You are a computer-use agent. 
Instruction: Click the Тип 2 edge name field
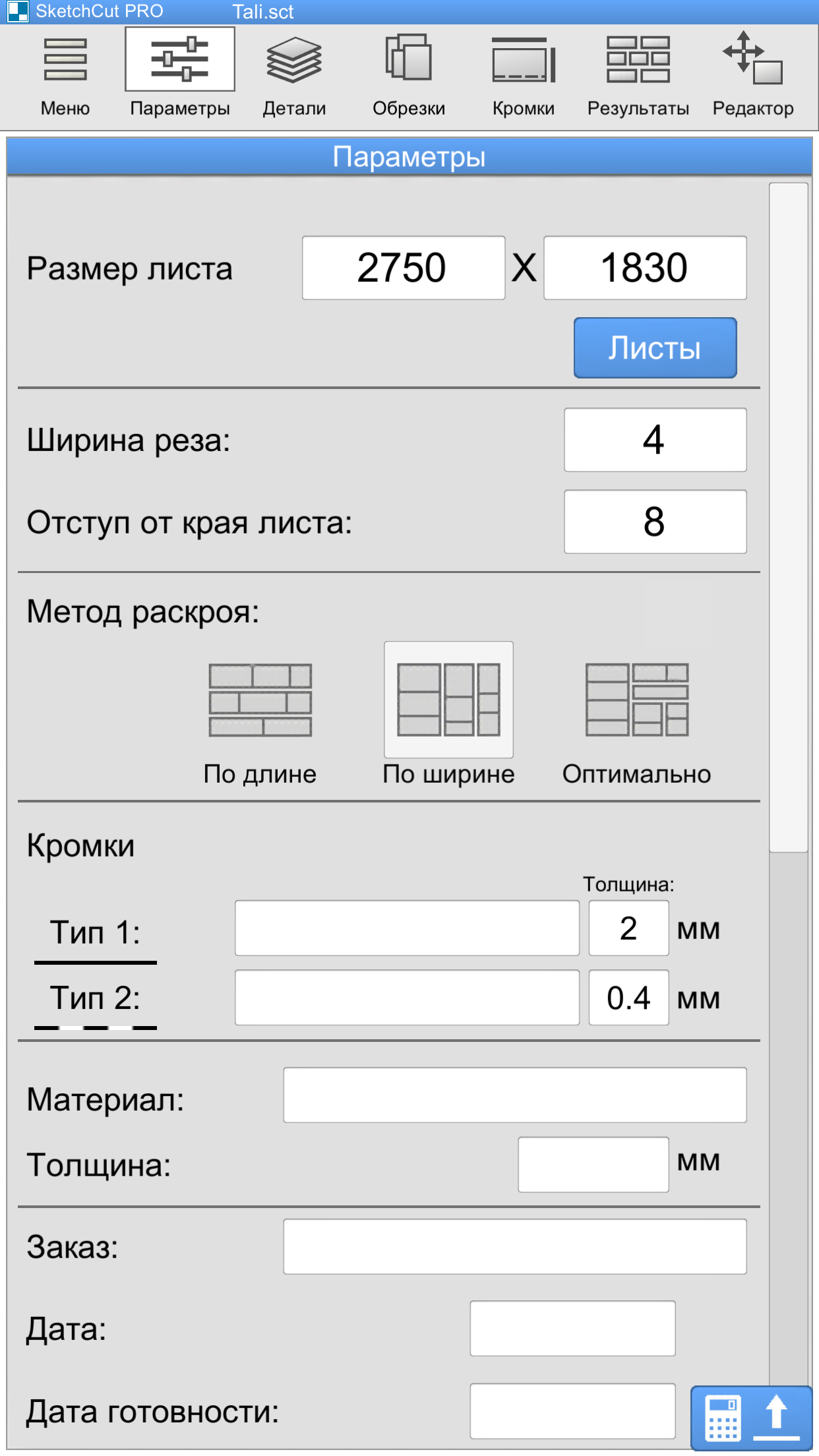(407, 997)
